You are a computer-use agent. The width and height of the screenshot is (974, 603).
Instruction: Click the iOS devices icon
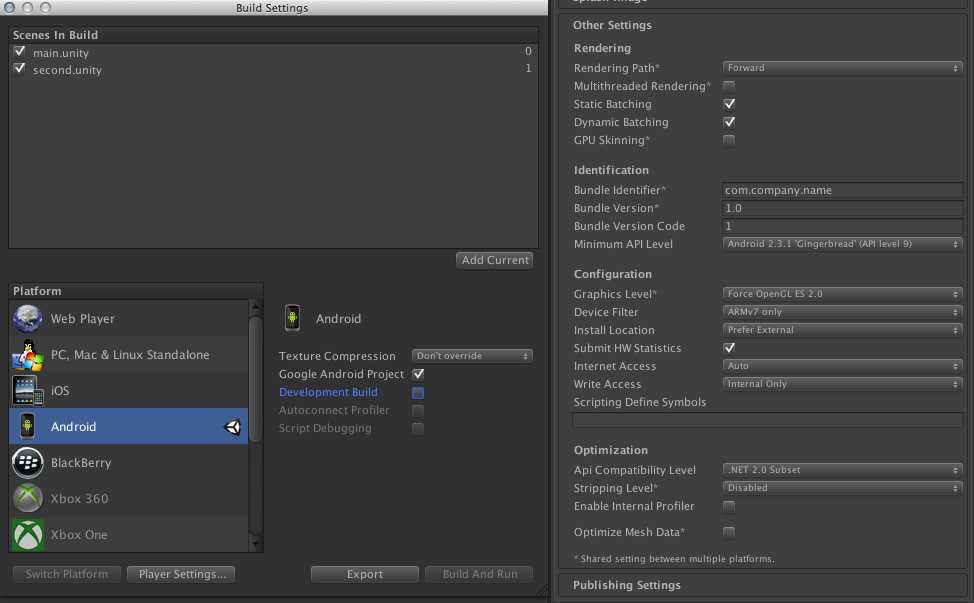tap(27, 391)
